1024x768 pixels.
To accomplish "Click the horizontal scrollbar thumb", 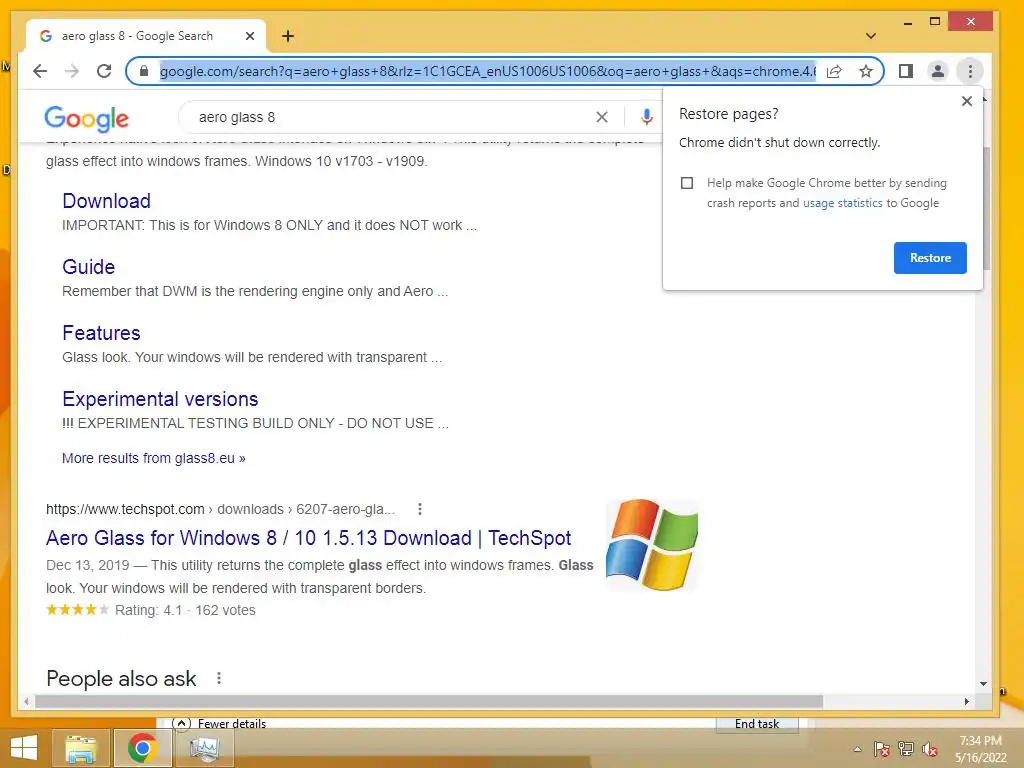I will 429,701.
